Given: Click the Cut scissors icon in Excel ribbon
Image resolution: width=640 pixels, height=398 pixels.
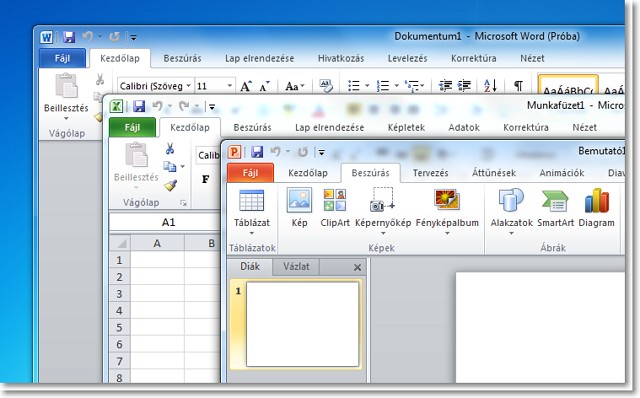Looking at the screenshot, I should coord(170,149).
